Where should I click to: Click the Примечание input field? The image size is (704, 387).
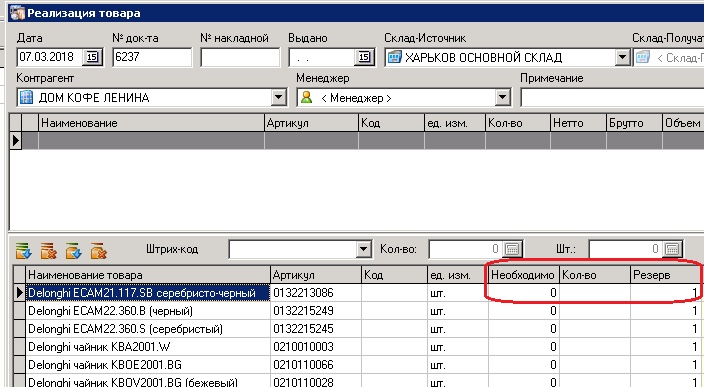612,97
